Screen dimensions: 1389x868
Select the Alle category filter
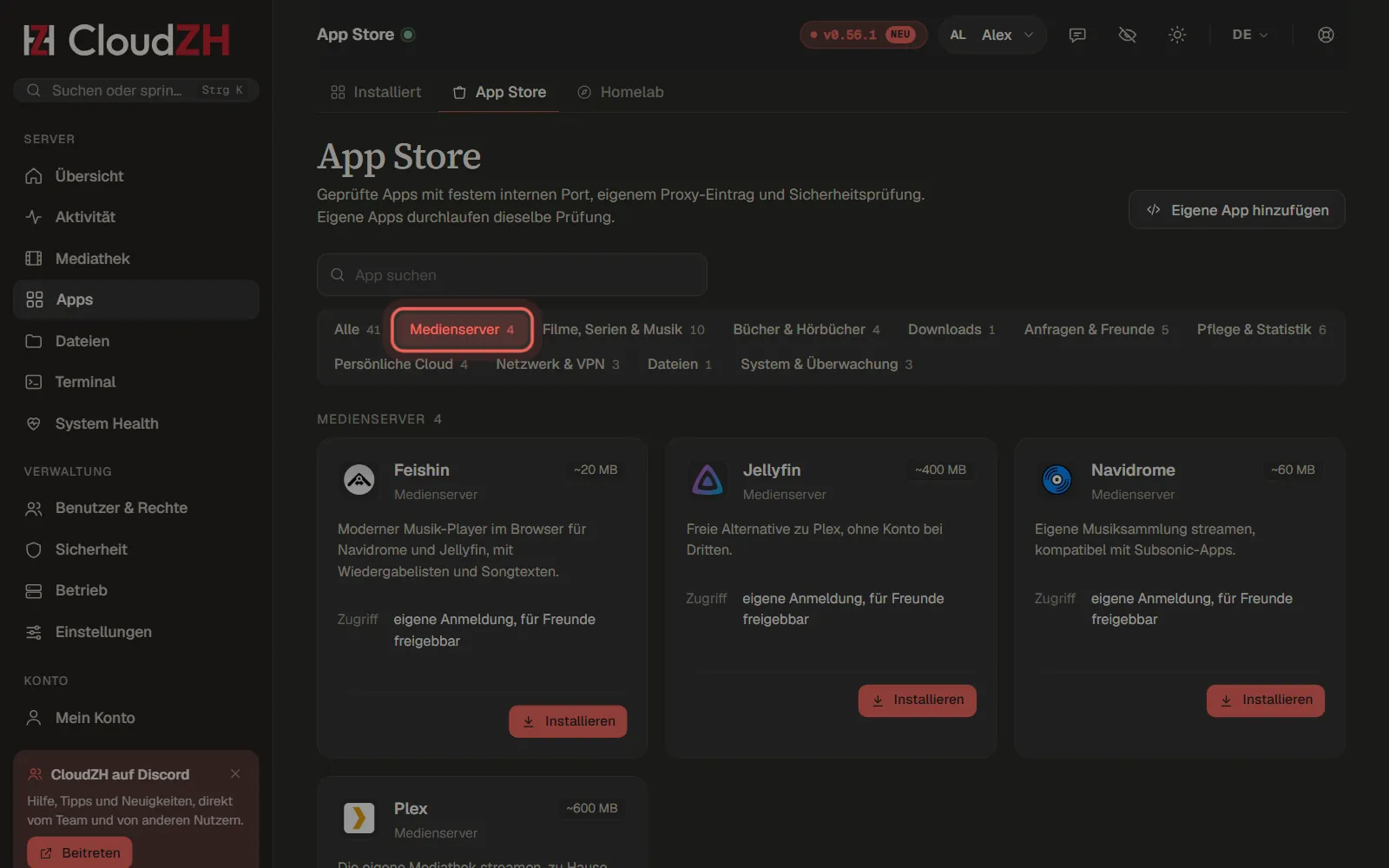357,330
